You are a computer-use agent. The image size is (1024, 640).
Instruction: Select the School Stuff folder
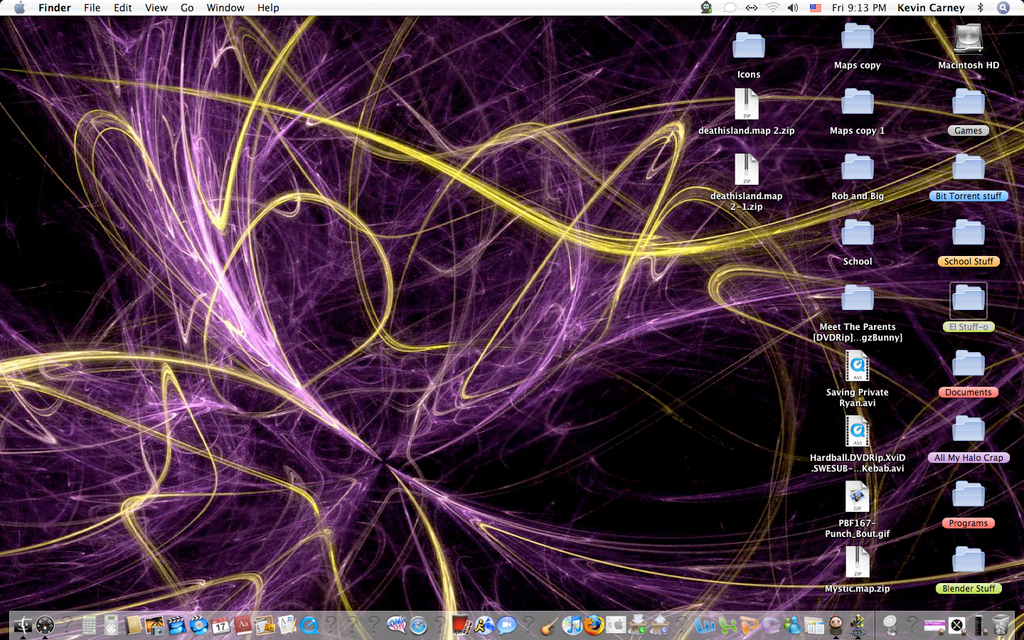[x=968, y=233]
